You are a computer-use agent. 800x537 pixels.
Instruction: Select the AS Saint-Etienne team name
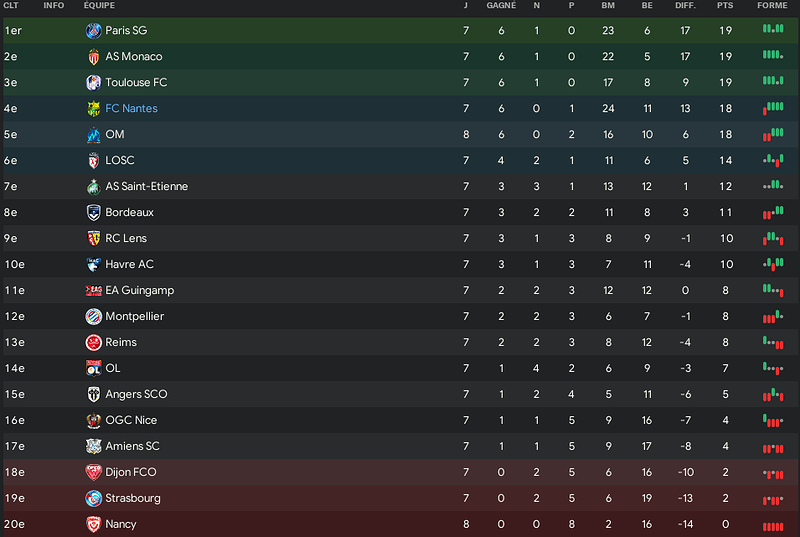146,187
